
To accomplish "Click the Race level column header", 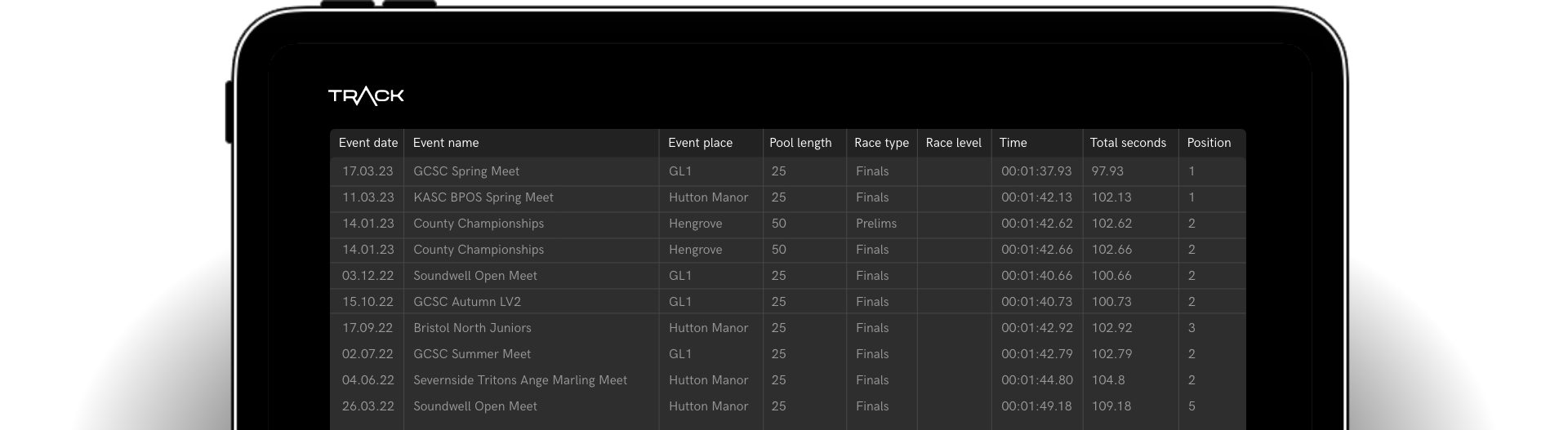I will click(953, 143).
